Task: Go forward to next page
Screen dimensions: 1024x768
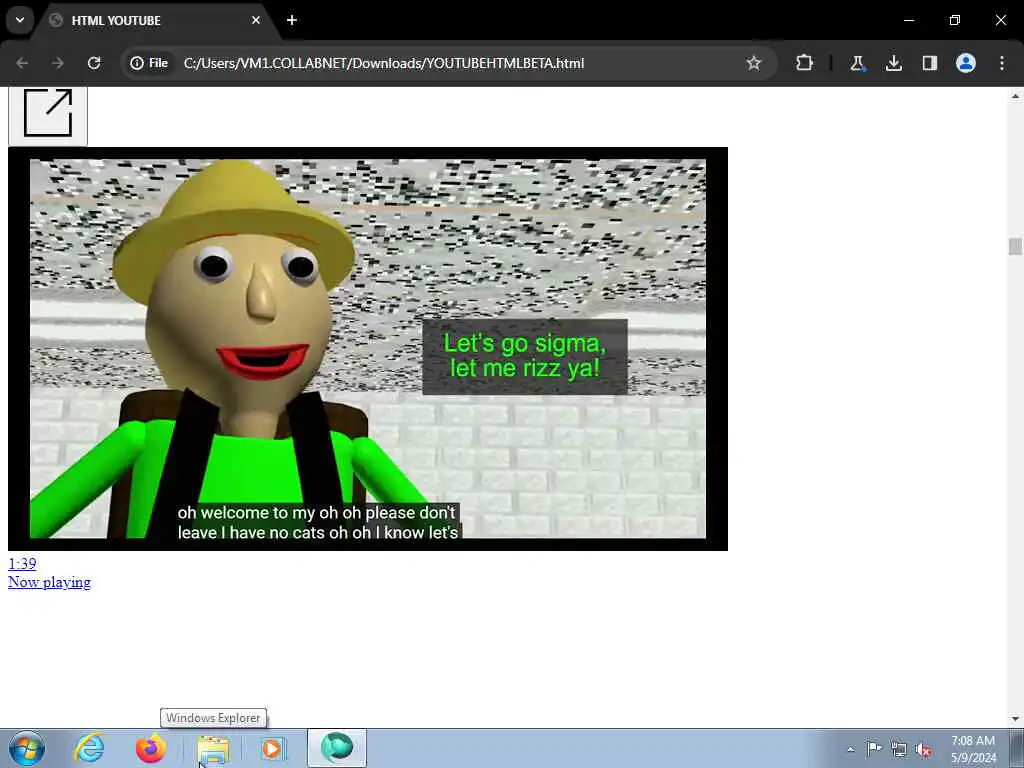Action: (x=58, y=63)
